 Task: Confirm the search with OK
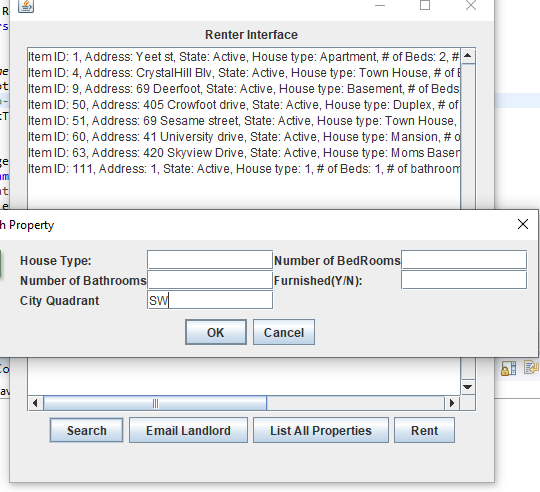216,332
